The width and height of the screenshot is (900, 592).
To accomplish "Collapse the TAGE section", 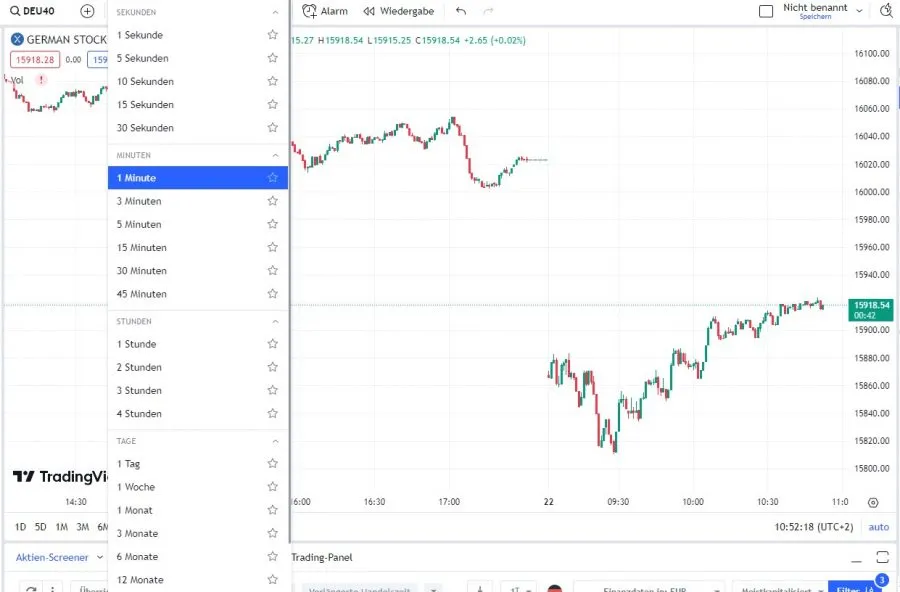I will [275, 440].
